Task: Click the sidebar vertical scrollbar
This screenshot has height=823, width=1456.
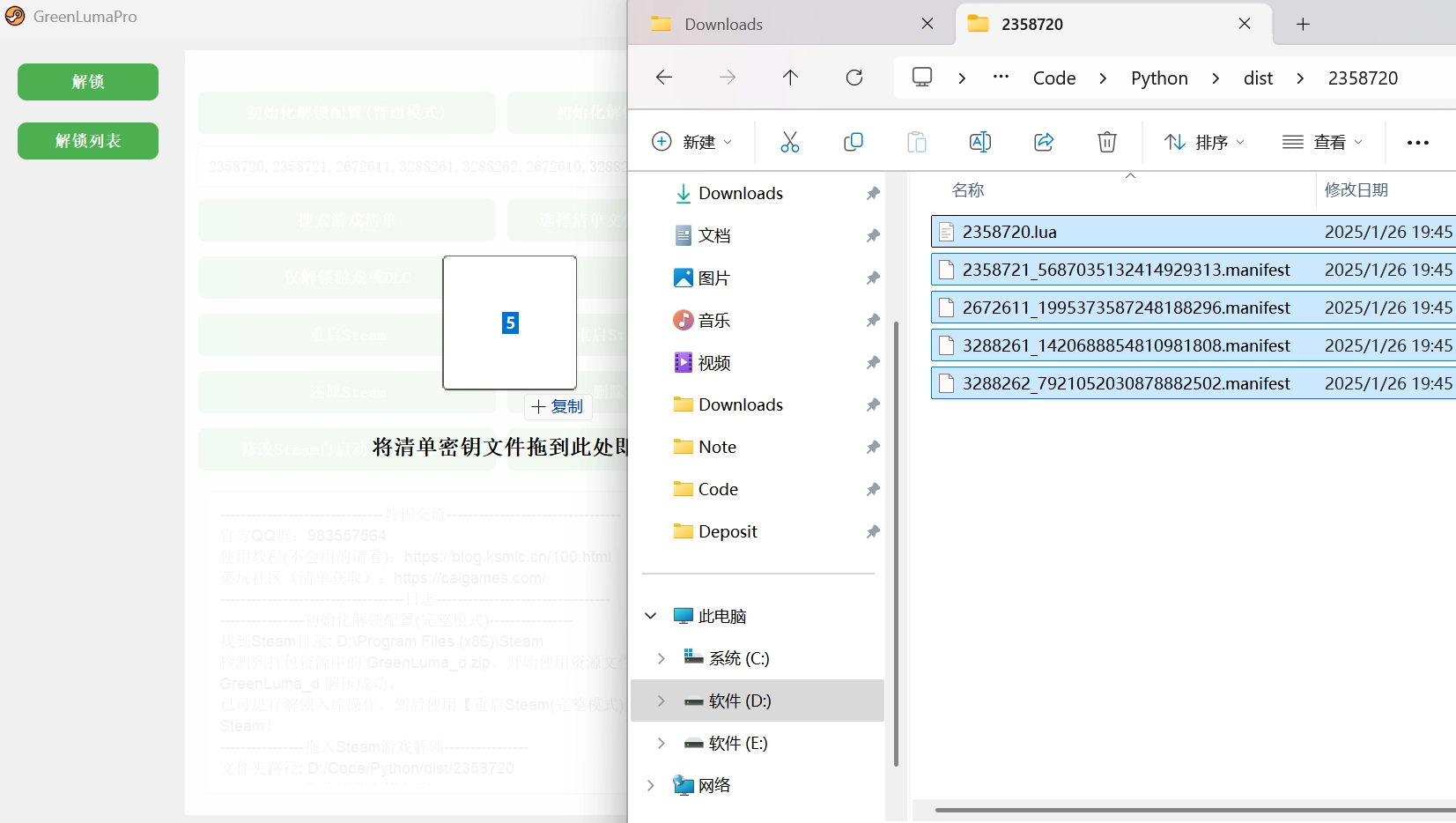Action: click(896, 544)
